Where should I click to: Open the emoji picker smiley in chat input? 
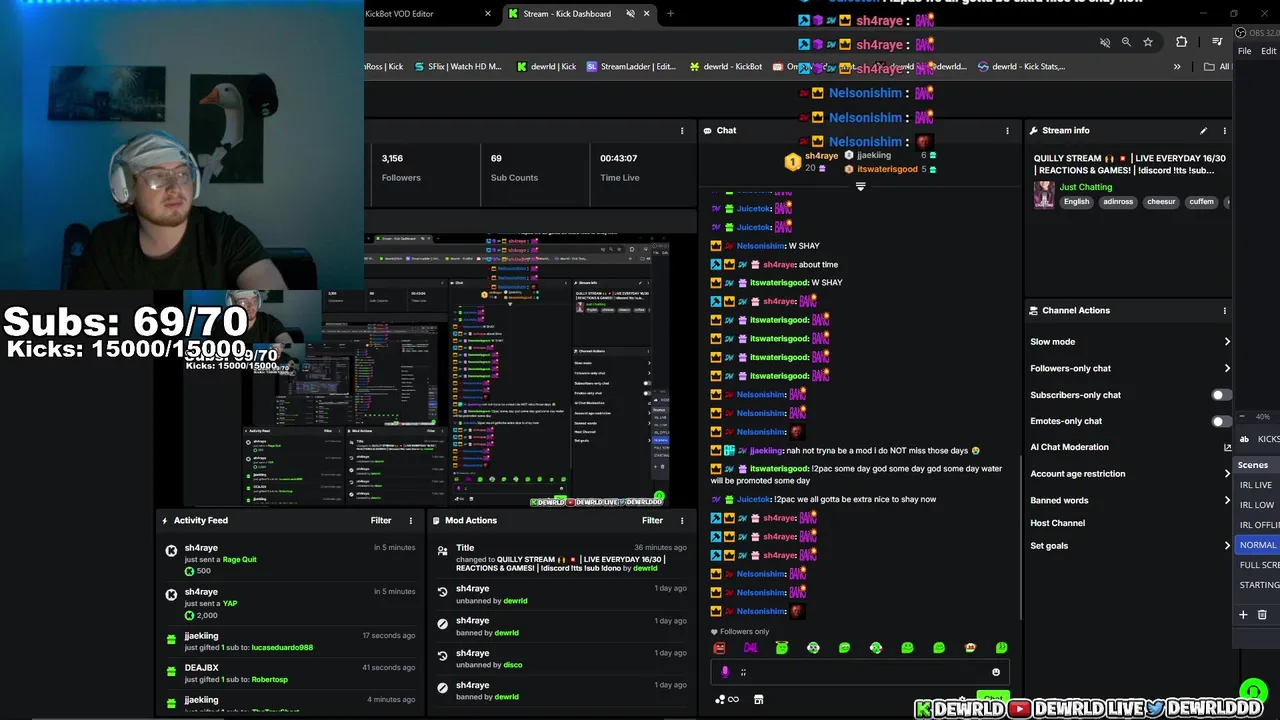[996, 672]
